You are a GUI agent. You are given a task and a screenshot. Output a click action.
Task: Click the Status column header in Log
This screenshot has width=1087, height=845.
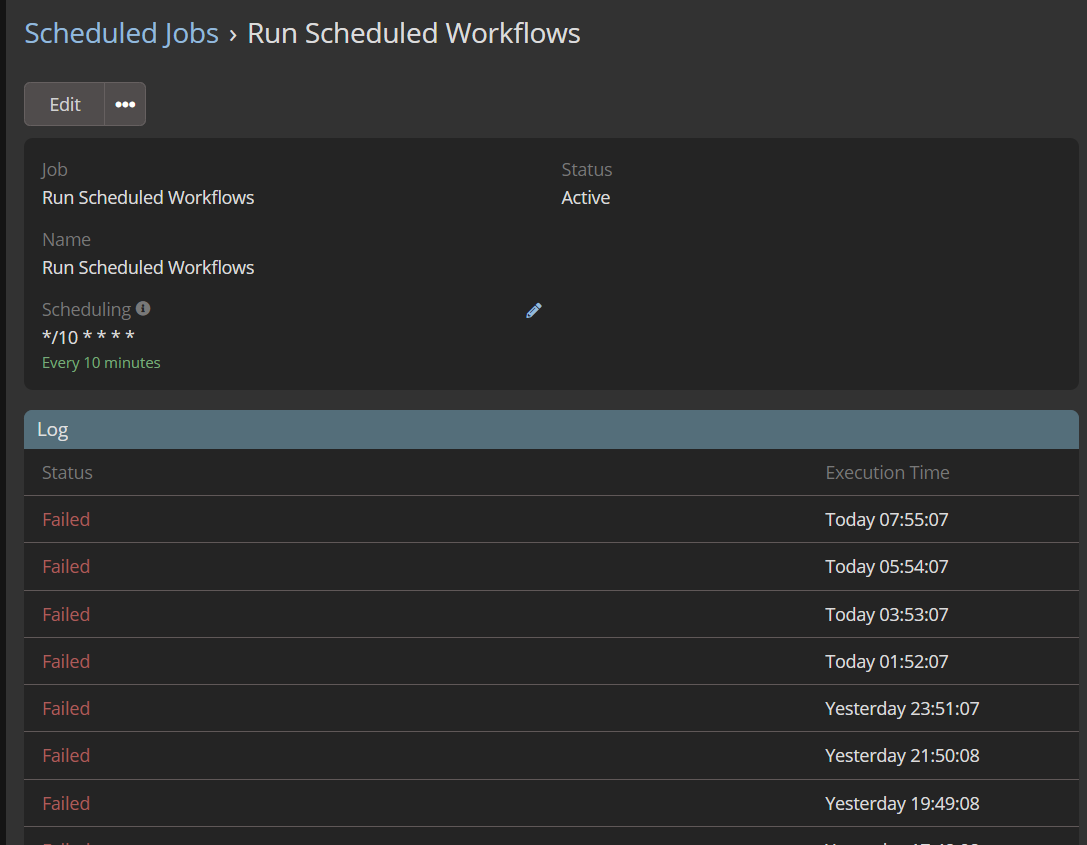point(67,473)
